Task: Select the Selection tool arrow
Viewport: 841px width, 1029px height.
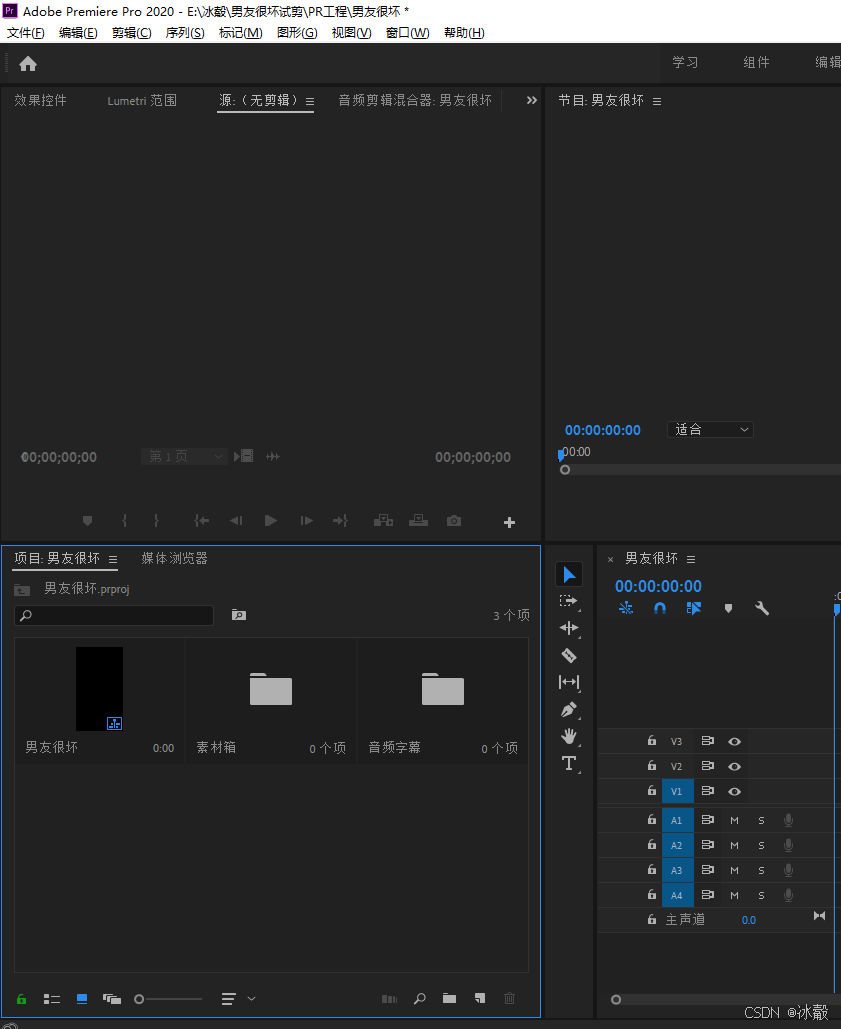Action: point(569,574)
